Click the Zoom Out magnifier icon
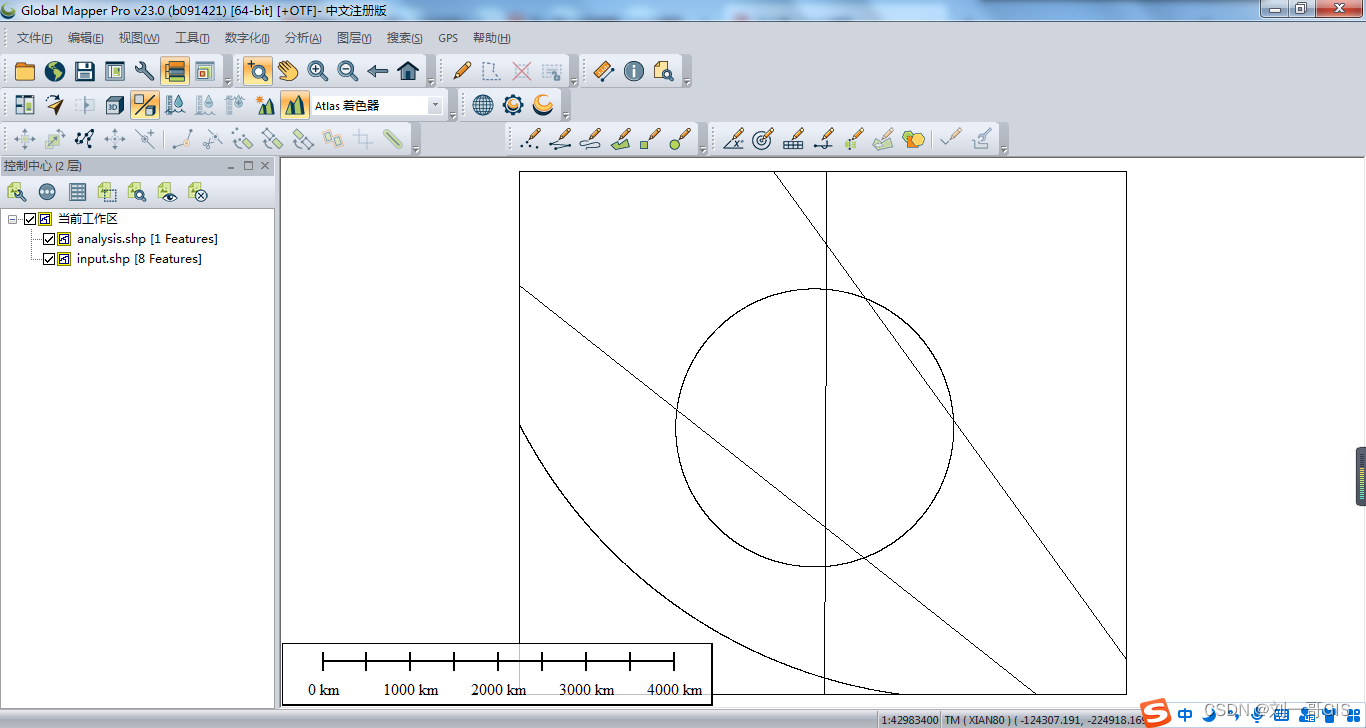1366x728 pixels. pyautogui.click(x=348, y=71)
